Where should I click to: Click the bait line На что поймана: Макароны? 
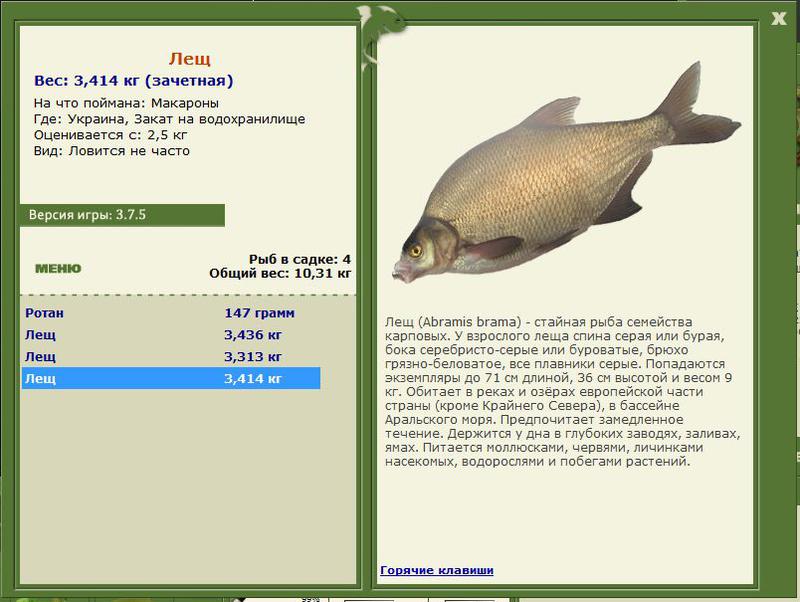[x=126, y=103]
